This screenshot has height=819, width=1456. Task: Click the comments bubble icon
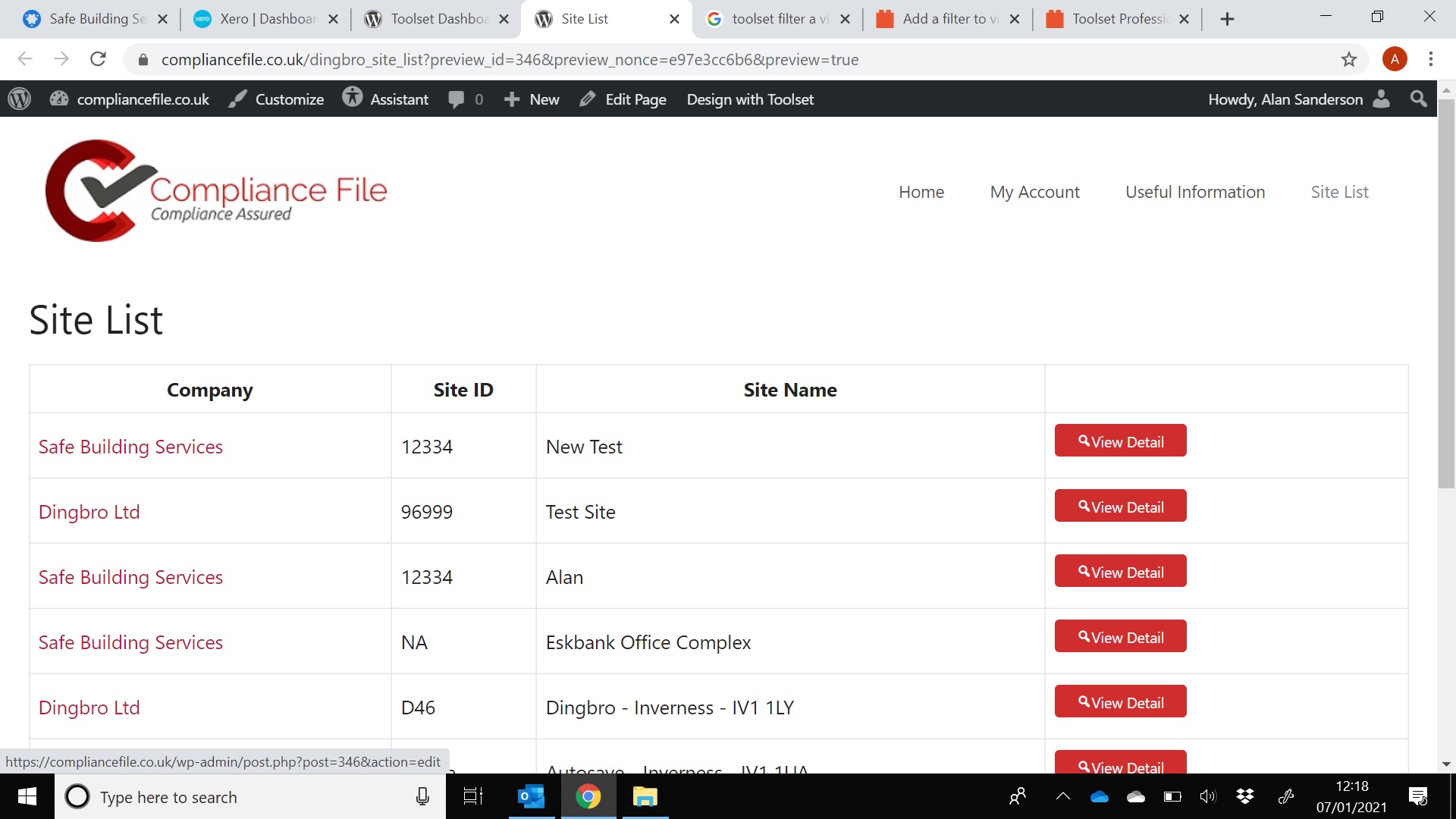pyautogui.click(x=456, y=99)
